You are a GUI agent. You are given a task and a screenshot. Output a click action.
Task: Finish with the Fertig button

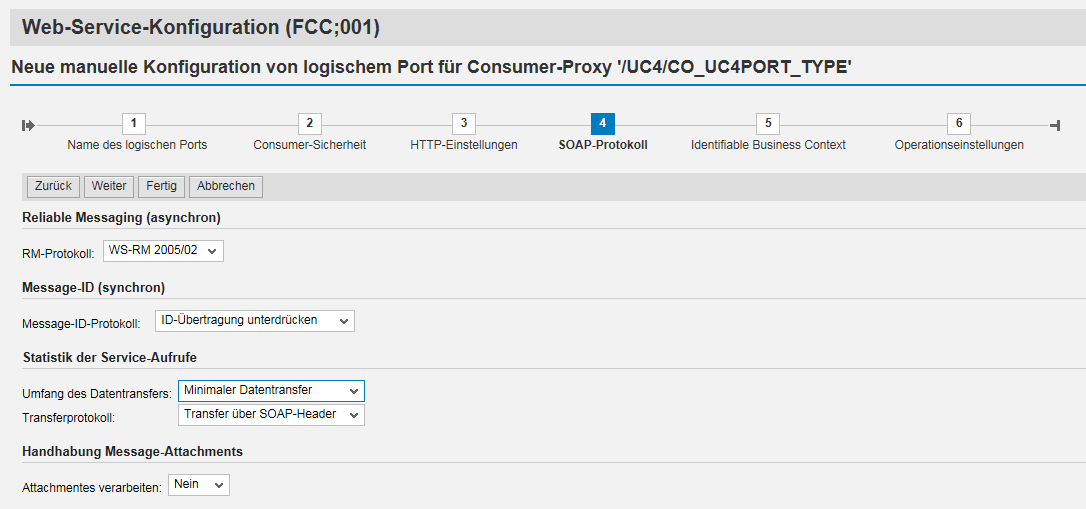161,186
